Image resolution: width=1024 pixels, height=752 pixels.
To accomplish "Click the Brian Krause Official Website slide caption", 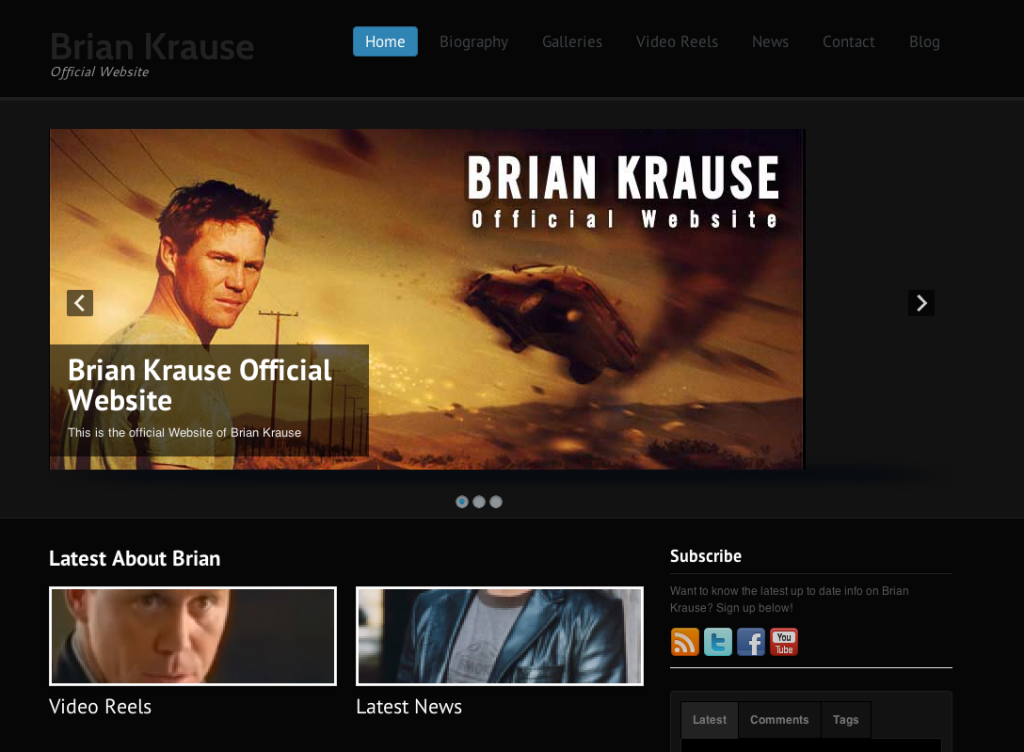I will pyautogui.click(x=200, y=385).
